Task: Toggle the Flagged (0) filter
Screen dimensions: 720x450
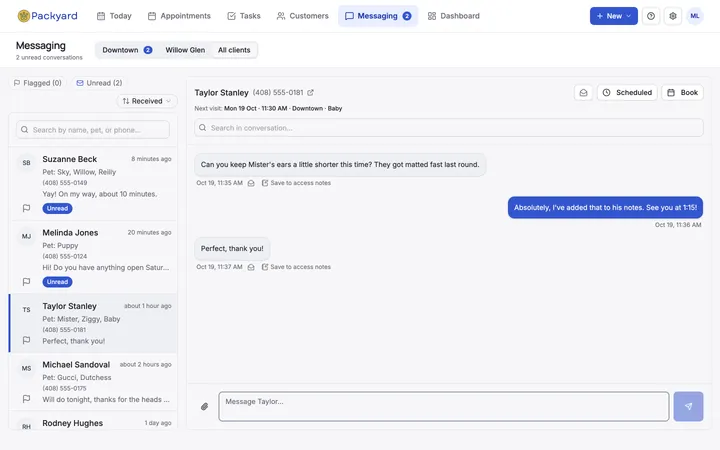Action: [38, 83]
